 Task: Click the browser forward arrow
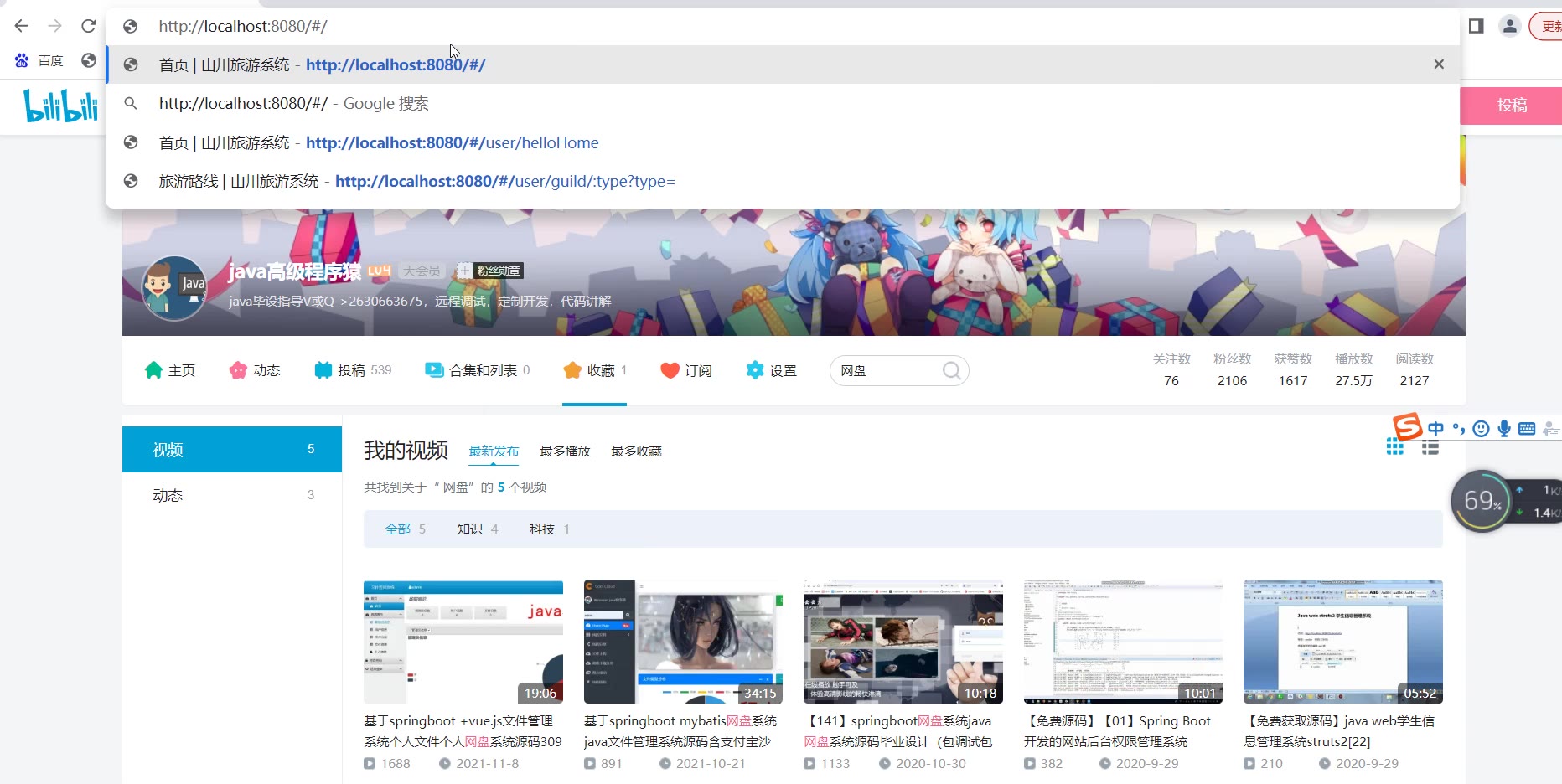pos(55,26)
